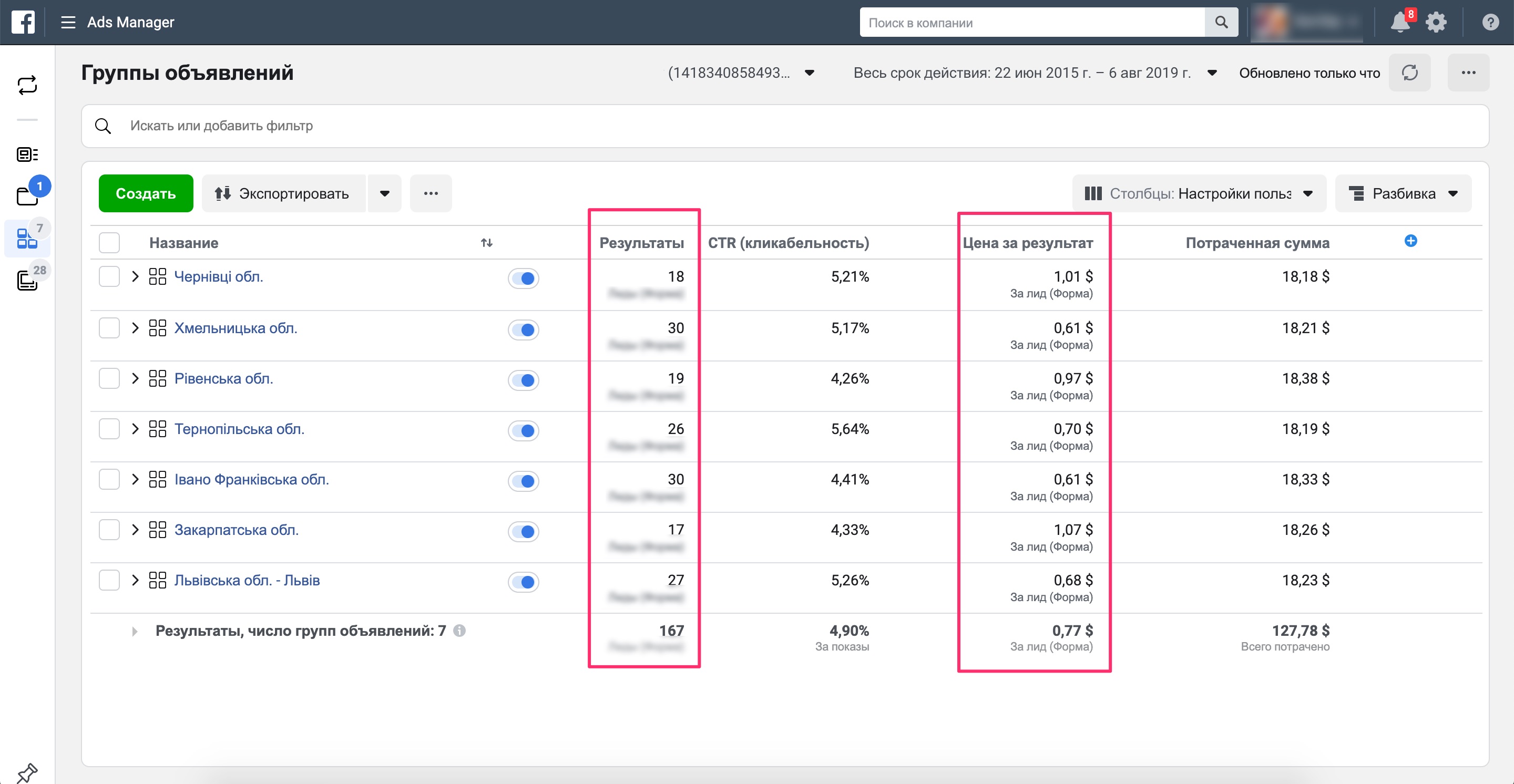The height and width of the screenshot is (784, 1514).
Task: Click the ad set grid icon for Закарпатська обл.
Action: (158, 530)
